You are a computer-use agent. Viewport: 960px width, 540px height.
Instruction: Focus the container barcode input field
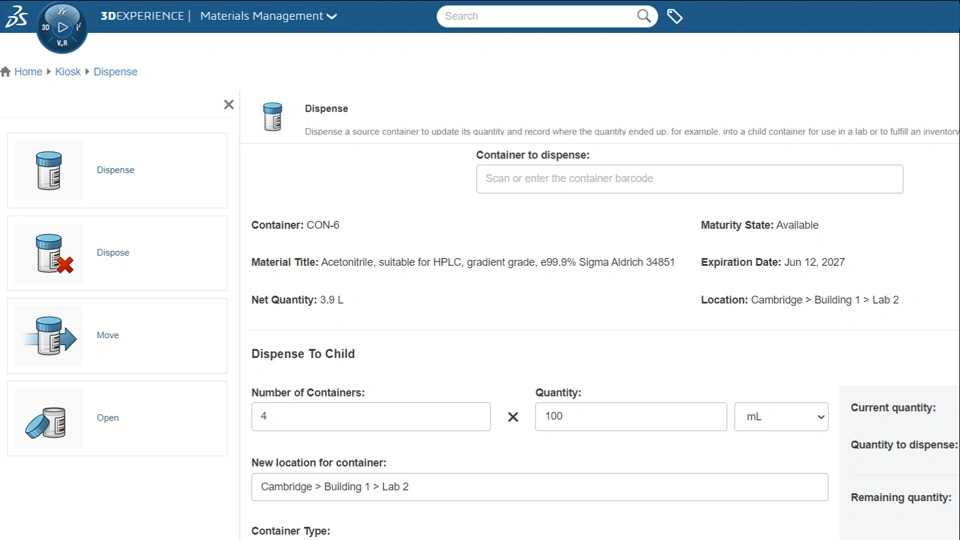pyautogui.click(x=689, y=179)
